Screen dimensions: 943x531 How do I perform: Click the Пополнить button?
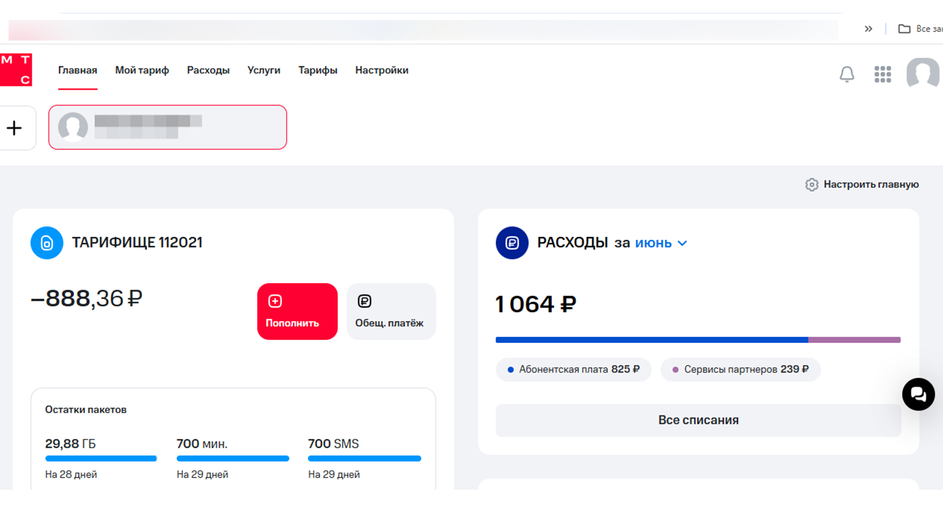tap(297, 312)
